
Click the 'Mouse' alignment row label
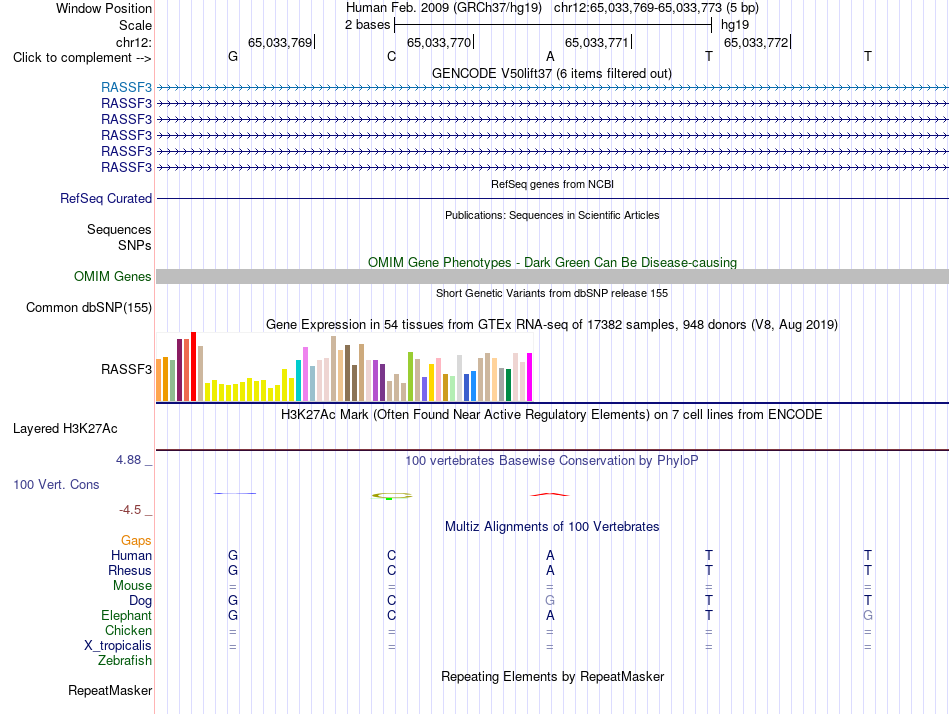tap(132, 586)
